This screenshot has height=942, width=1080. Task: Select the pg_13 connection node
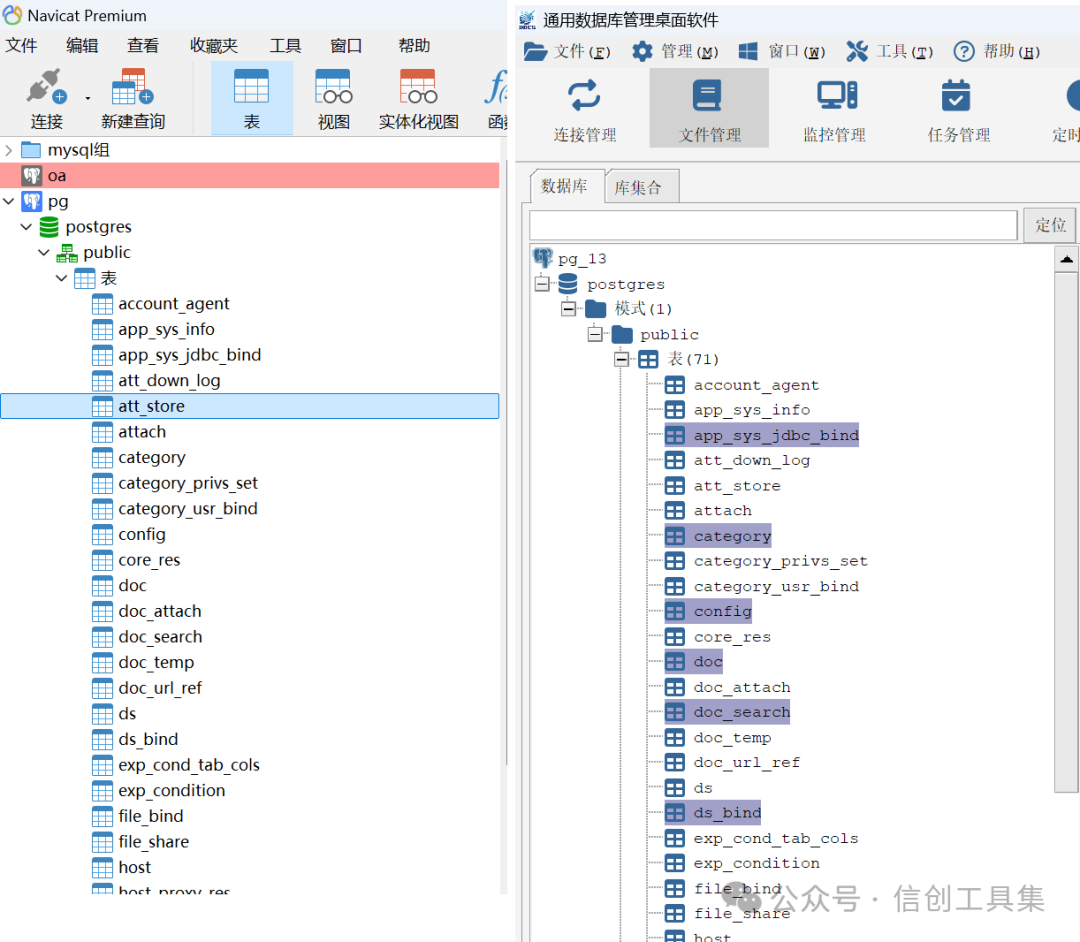point(582,259)
